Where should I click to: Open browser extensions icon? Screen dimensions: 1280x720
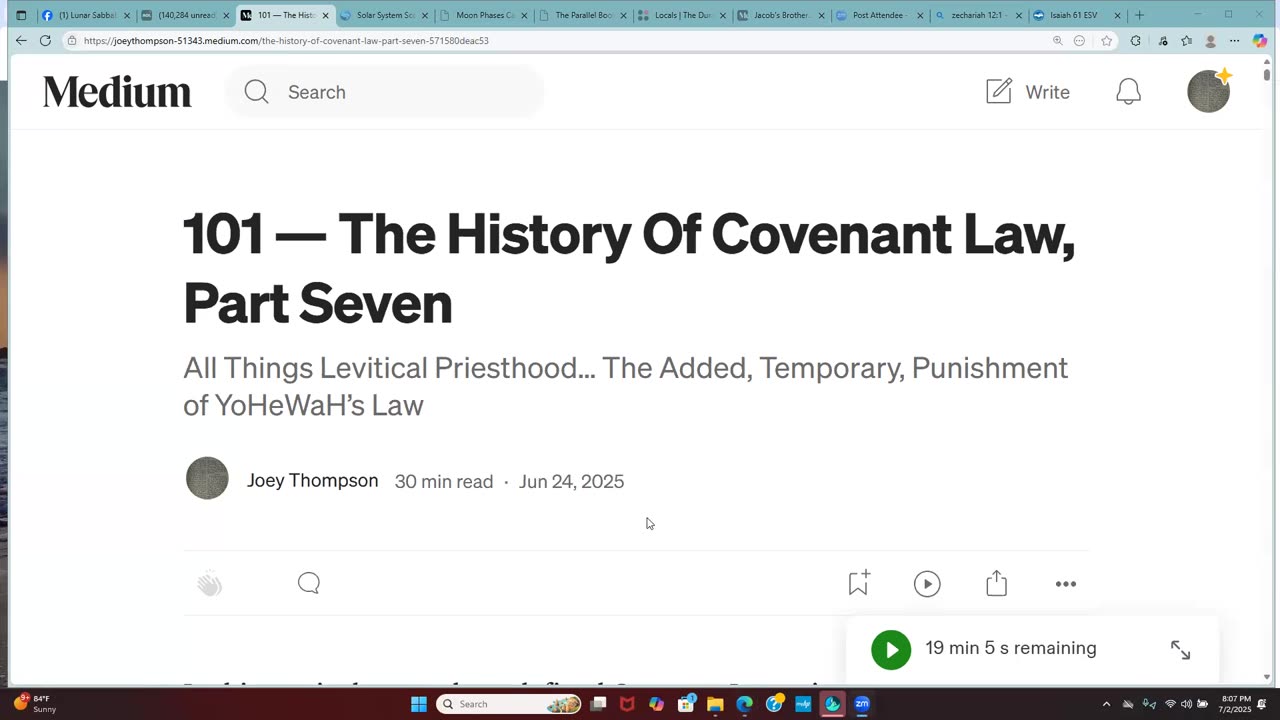[x=1135, y=41]
